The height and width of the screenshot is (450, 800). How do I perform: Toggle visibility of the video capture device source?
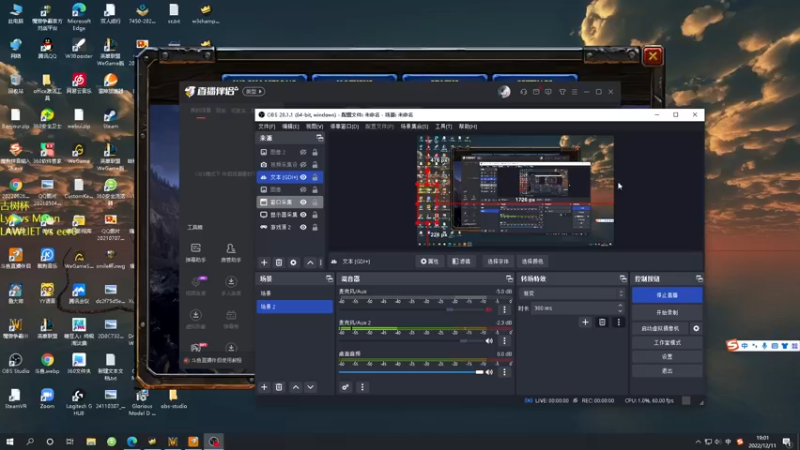point(303,164)
